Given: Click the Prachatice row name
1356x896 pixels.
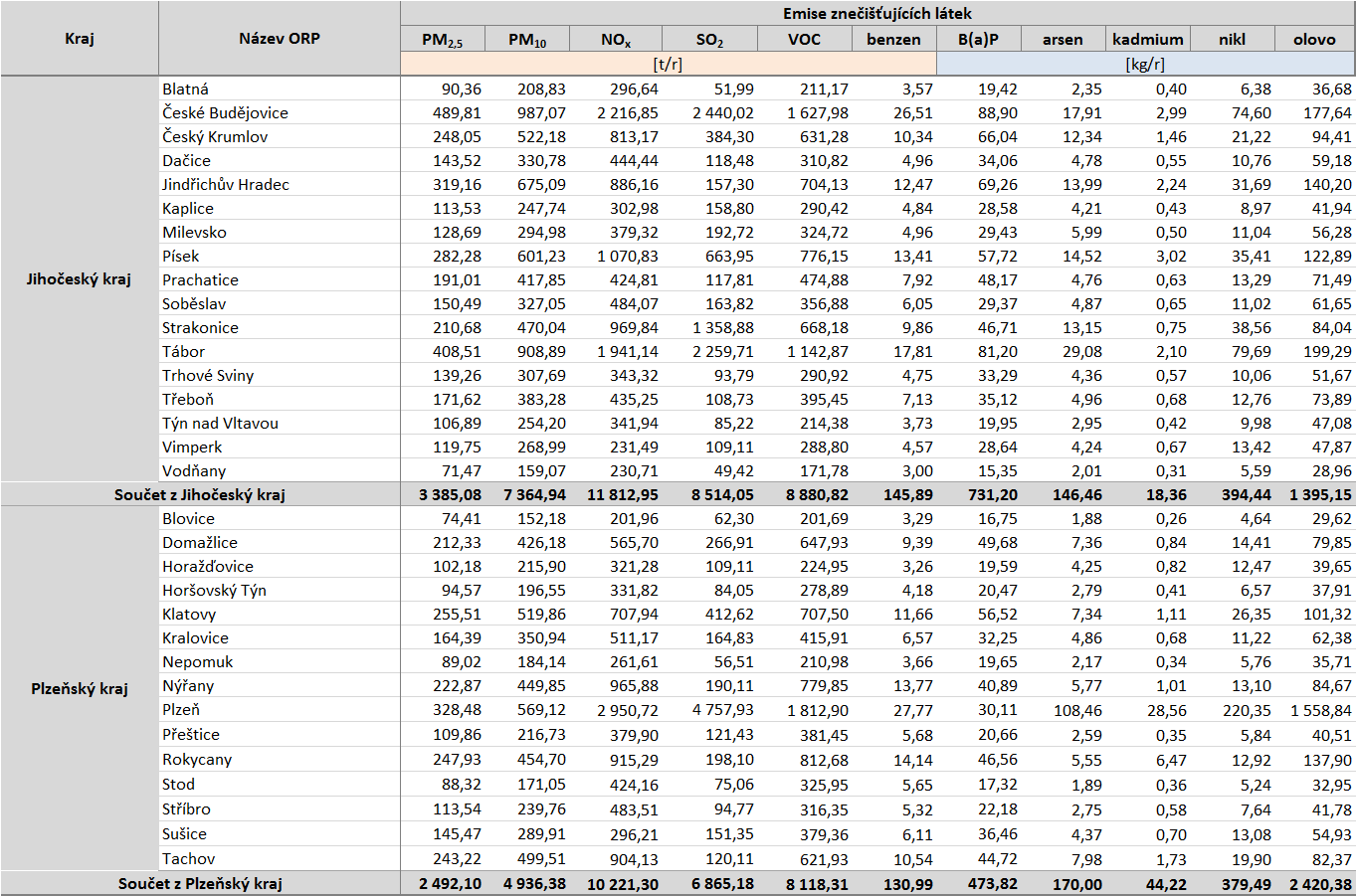Looking at the screenshot, I should tap(201, 280).
